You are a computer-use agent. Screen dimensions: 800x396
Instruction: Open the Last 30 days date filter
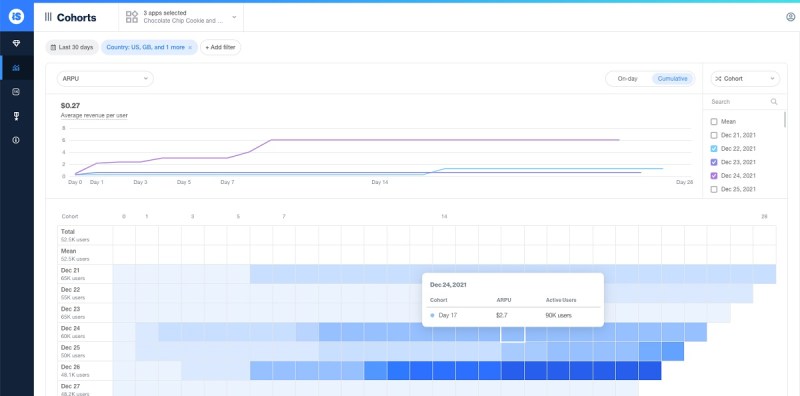[x=72, y=47]
